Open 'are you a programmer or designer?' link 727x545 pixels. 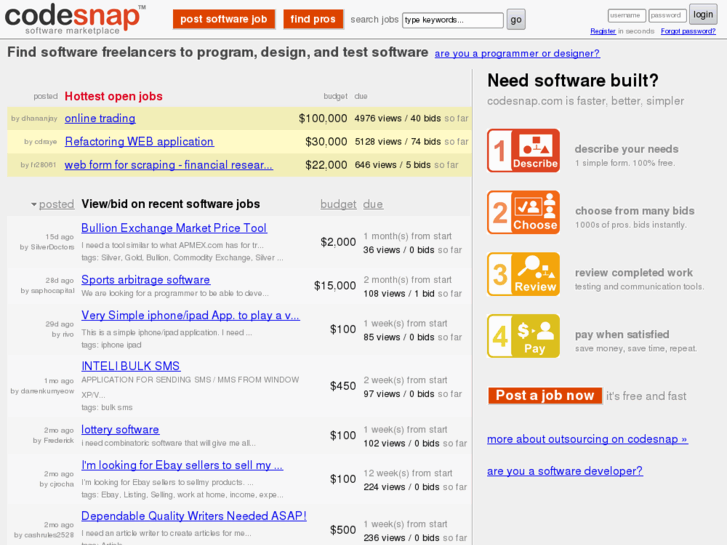click(x=517, y=53)
